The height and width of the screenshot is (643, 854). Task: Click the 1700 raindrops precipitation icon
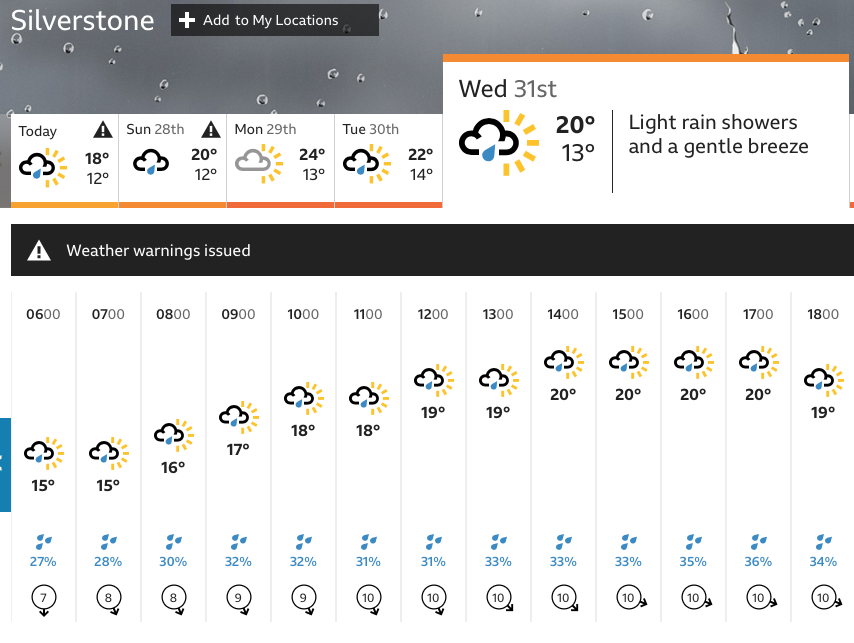(x=758, y=541)
